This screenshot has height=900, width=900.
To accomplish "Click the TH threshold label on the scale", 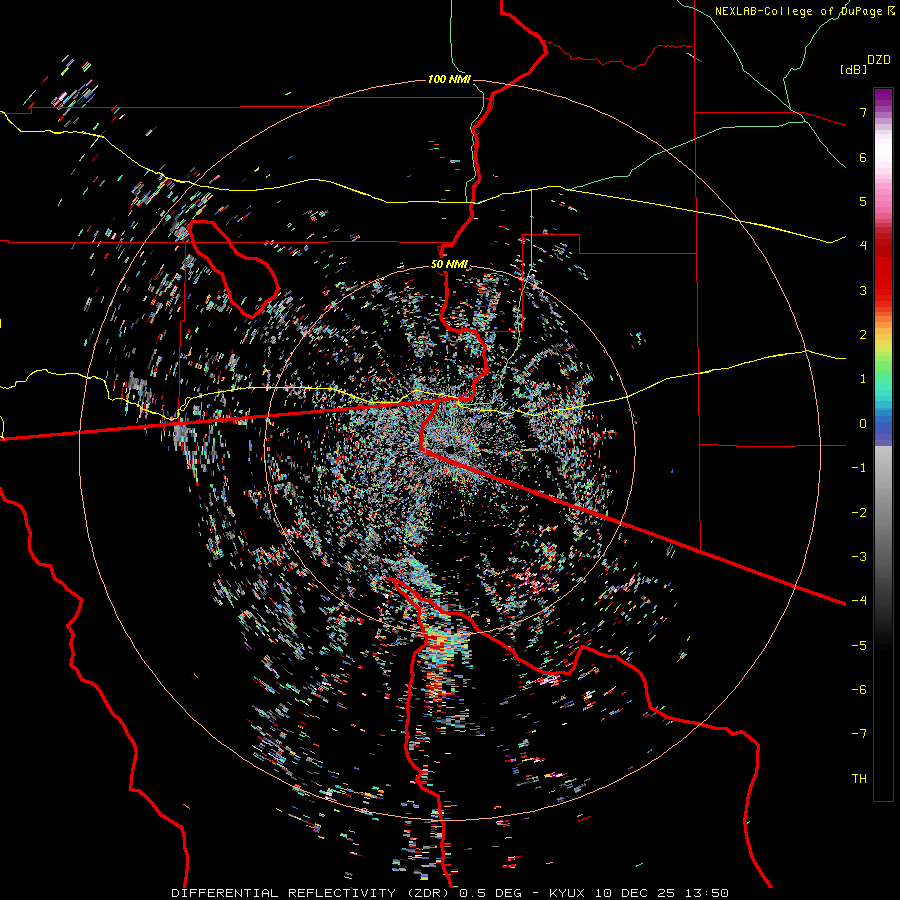I will pos(859,779).
